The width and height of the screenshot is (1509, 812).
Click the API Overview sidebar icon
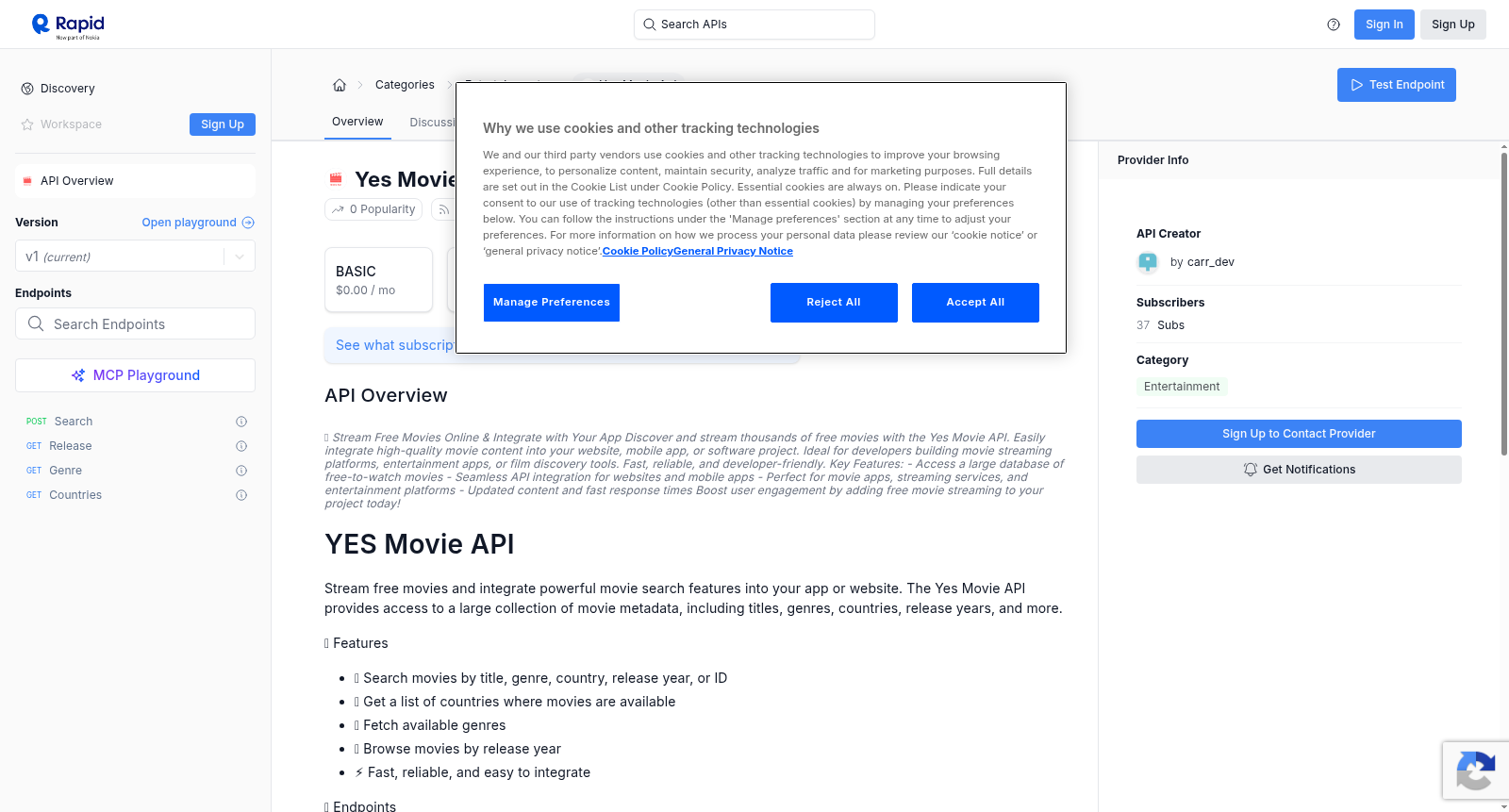(x=27, y=181)
